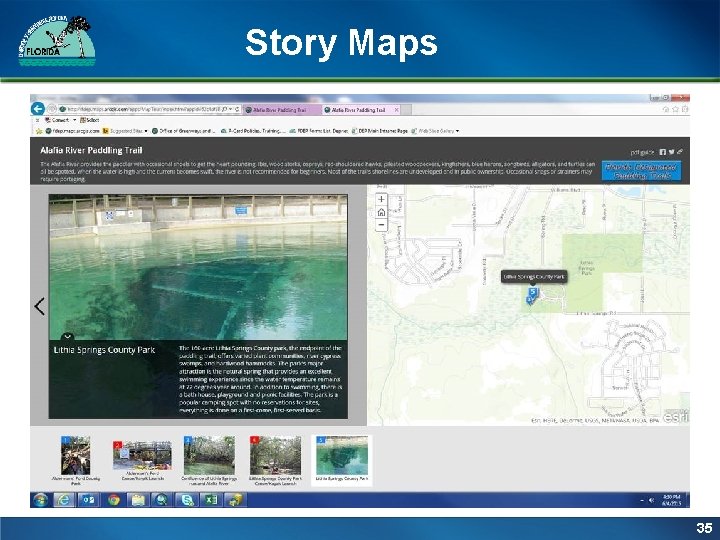Open the Windows Start menu

[x=40, y=500]
